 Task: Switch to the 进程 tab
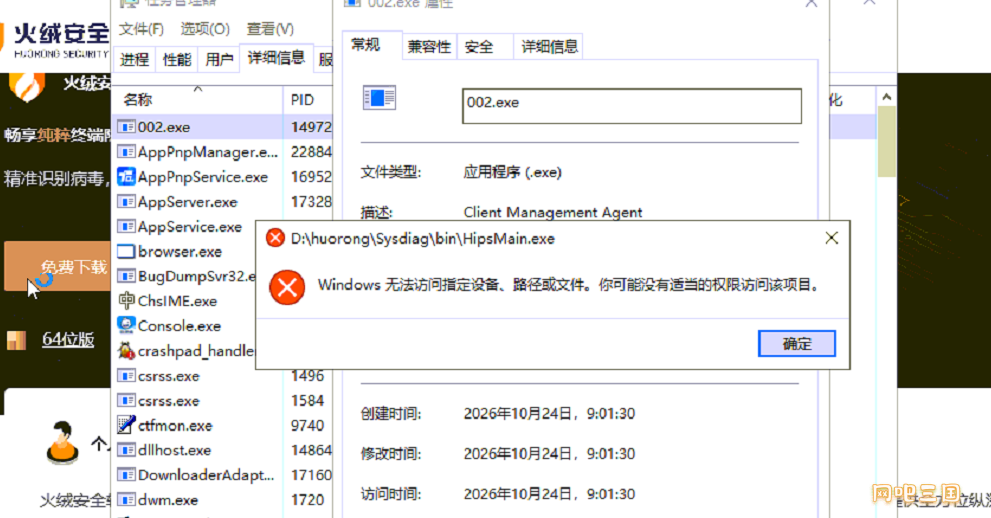pyautogui.click(x=135, y=60)
